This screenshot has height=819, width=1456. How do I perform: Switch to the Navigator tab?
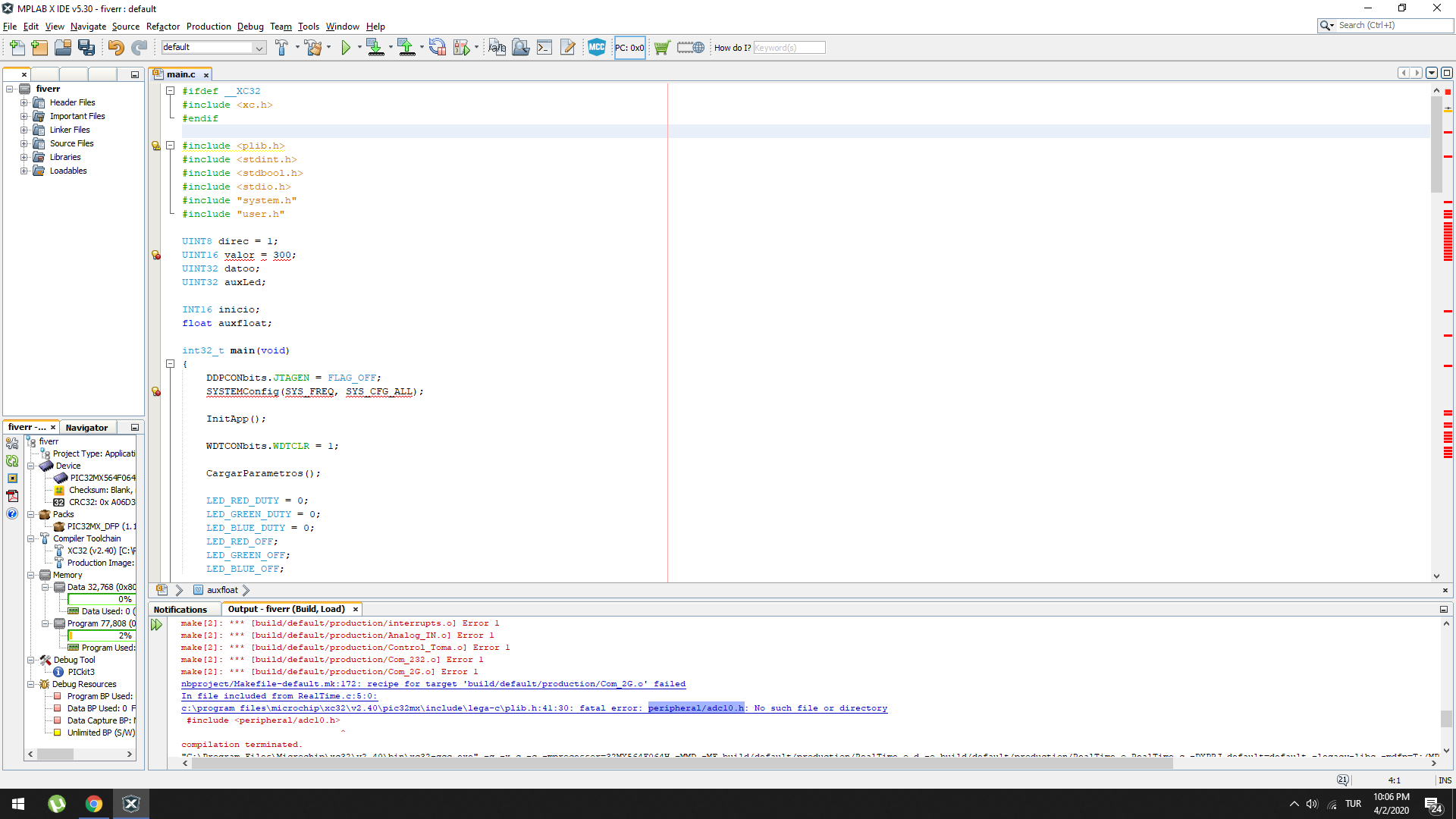tap(86, 428)
